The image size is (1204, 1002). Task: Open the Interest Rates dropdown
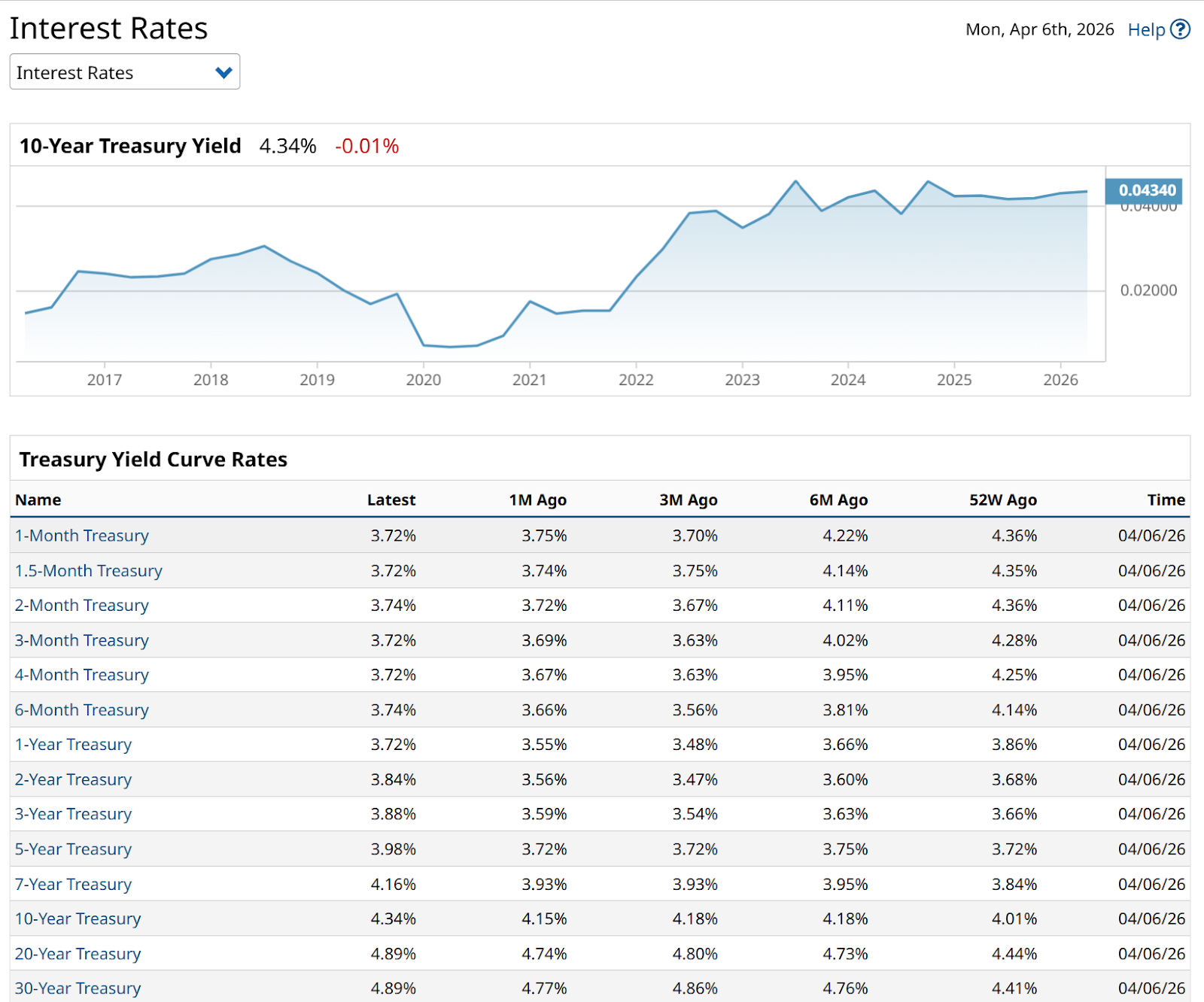click(x=124, y=72)
